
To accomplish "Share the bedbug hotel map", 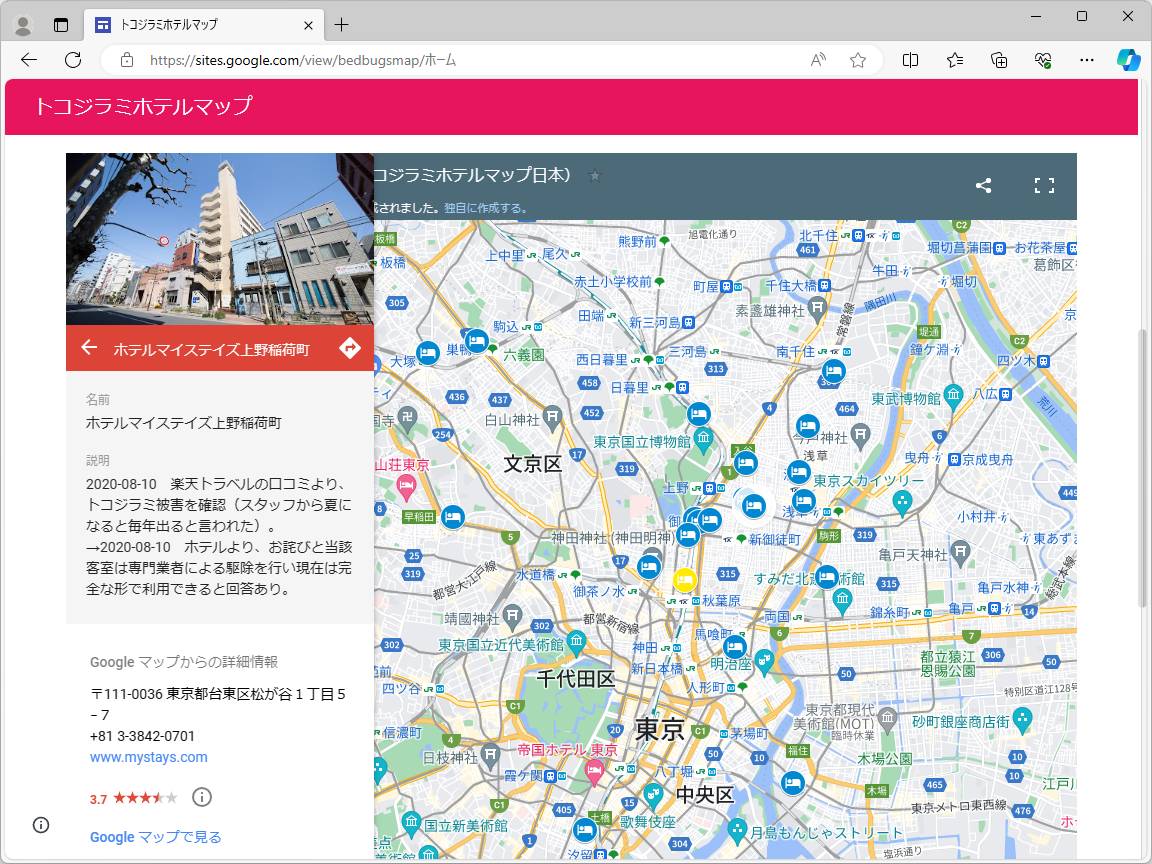I will (983, 185).
